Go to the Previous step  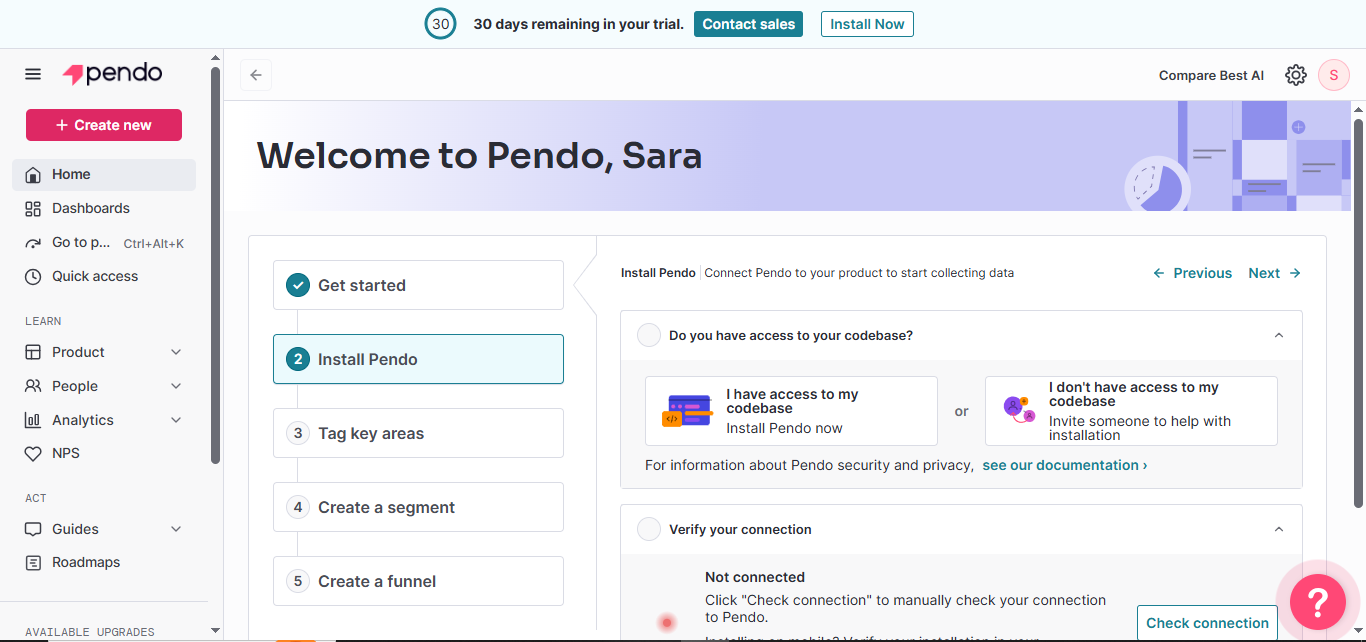[1192, 273]
